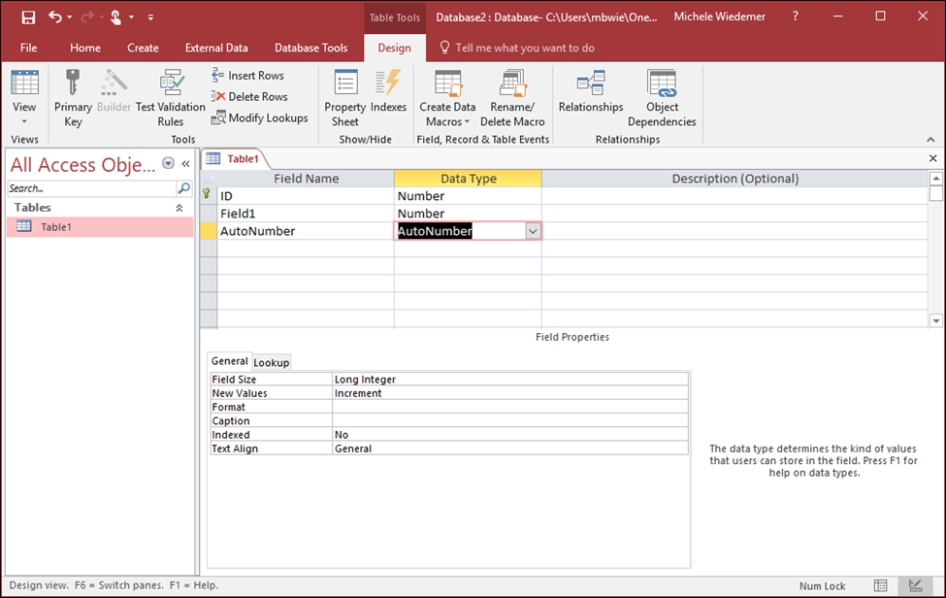Undo the last action in the title bar

coord(55,17)
